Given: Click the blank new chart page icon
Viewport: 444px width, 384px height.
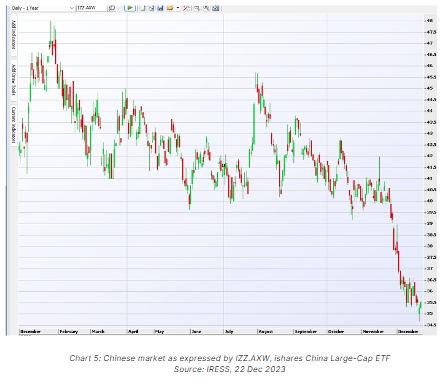Looking at the screenshot, I should click(x=143, y=8).
